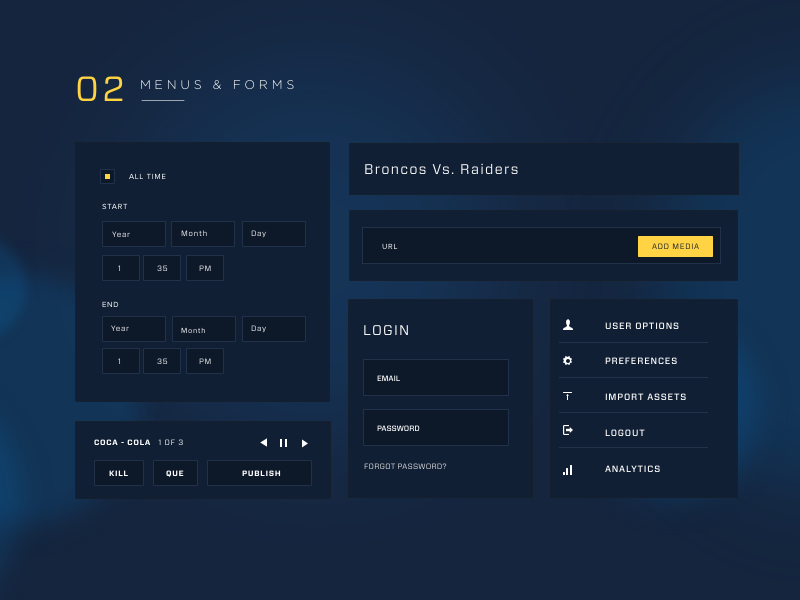Viewport: 800px width, 600px height.
Task: Skip to previous Coca-Cola item
Action: coord(264,442)
